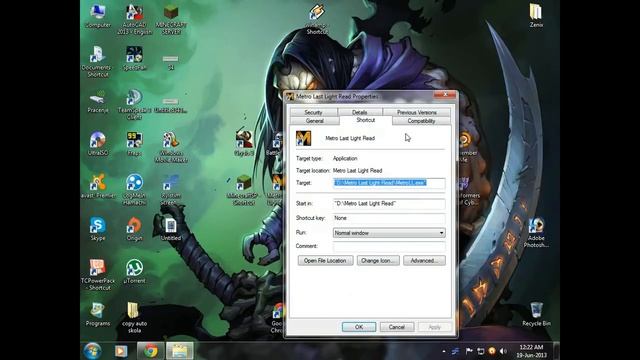Open UltraISO desktop shortcut
Screen dimensions: 640x360
[98, 143]
